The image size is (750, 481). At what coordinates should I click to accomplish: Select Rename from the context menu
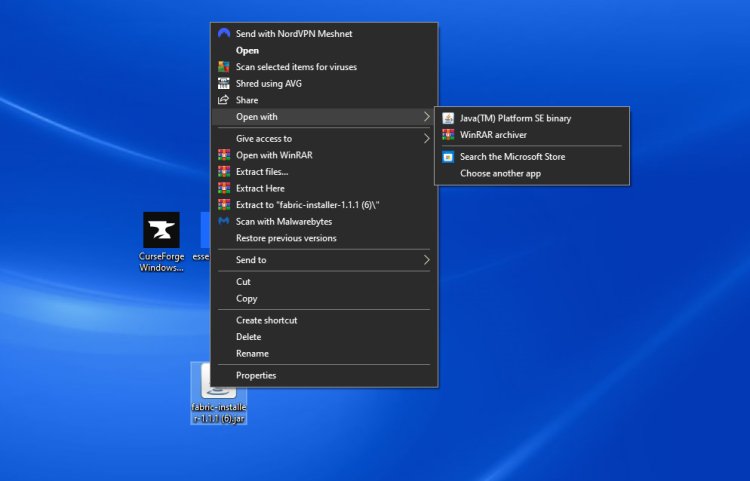252,354
